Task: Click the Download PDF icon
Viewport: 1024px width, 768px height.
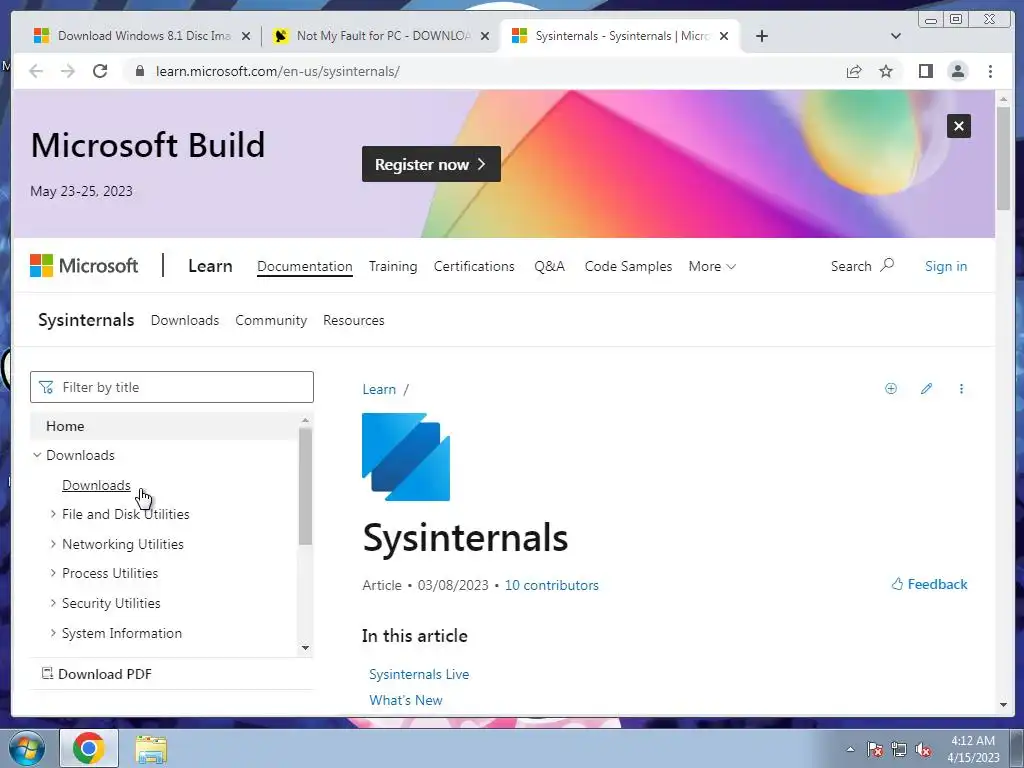Action: point(47,673)
